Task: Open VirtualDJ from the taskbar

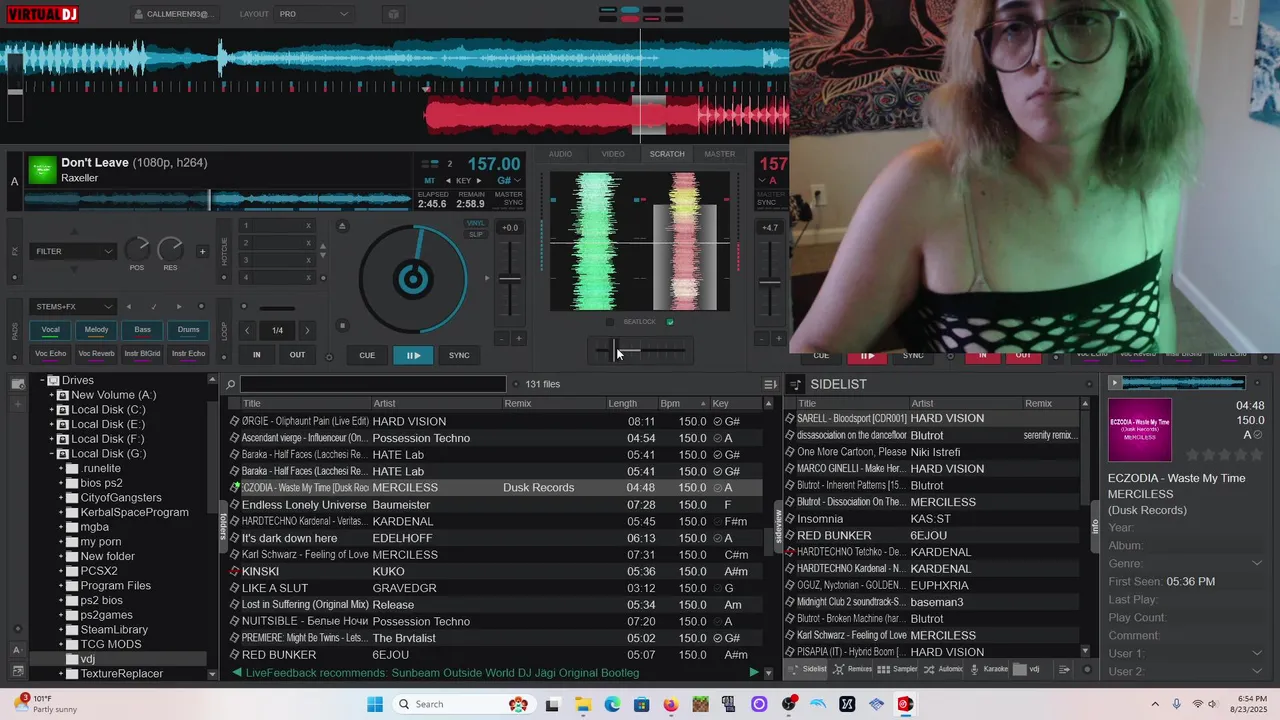Action: coord(905,704)
